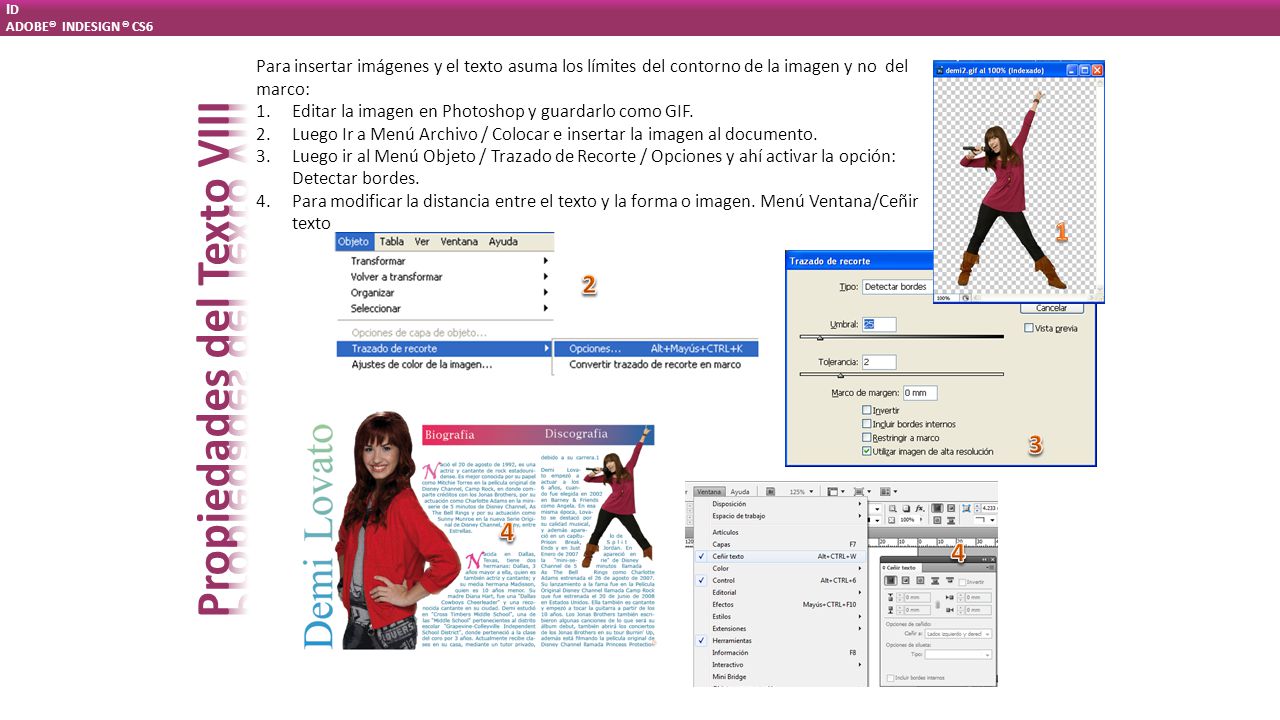Choose Trazado de recorte menu item
The height and width of the screenshot is (720, 1280).
444,349
